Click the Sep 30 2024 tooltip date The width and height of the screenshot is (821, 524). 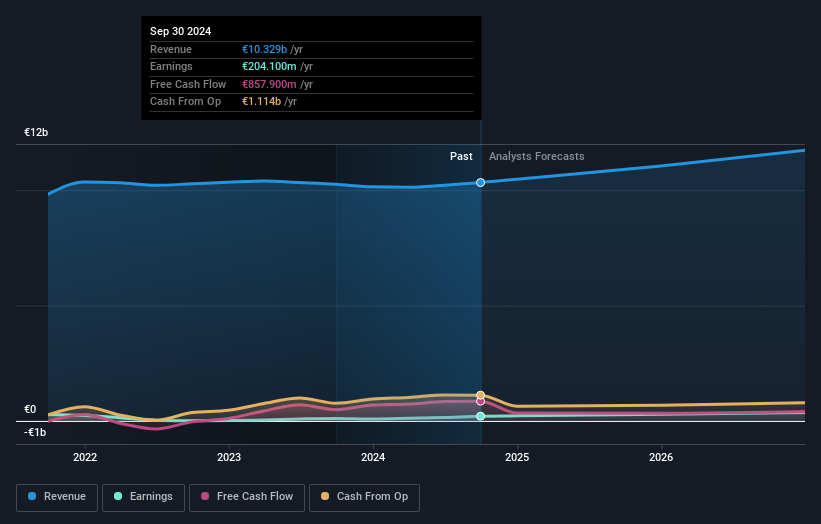click(x=181, y=31)
